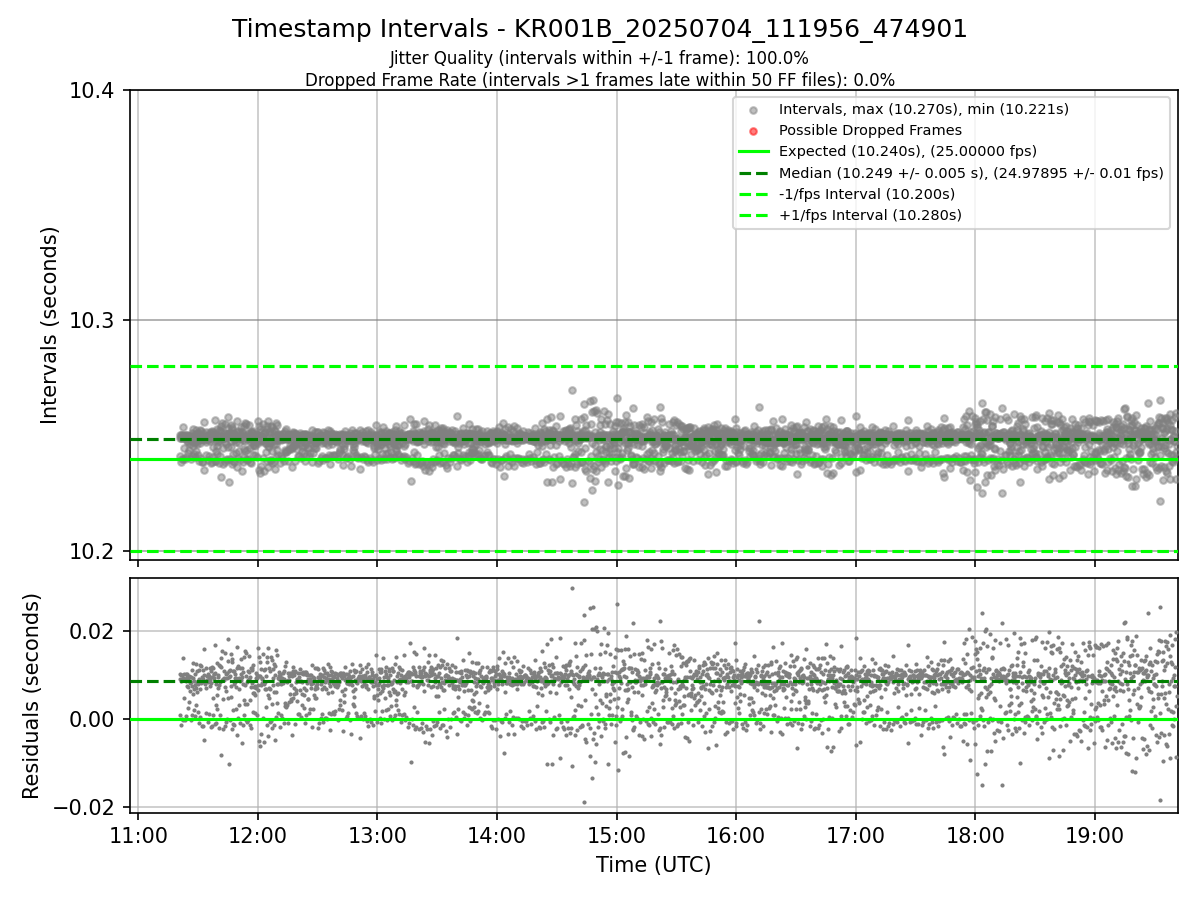The width and height of the screenshot is (1200, 900).
Task: Click the dark dashed Median legend line
Action: coord(754,173)
